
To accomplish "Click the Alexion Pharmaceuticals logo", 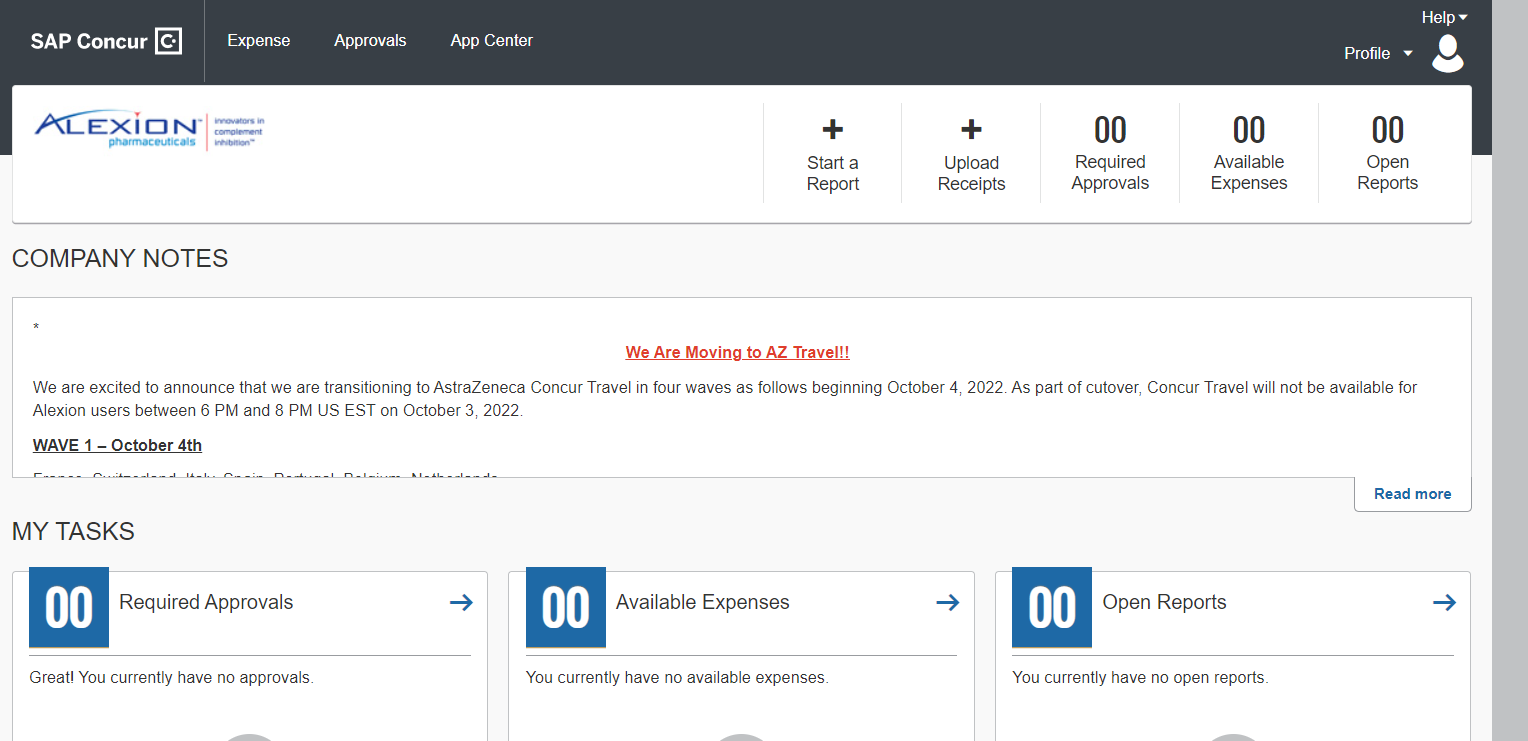I will [x=149, y=130].
